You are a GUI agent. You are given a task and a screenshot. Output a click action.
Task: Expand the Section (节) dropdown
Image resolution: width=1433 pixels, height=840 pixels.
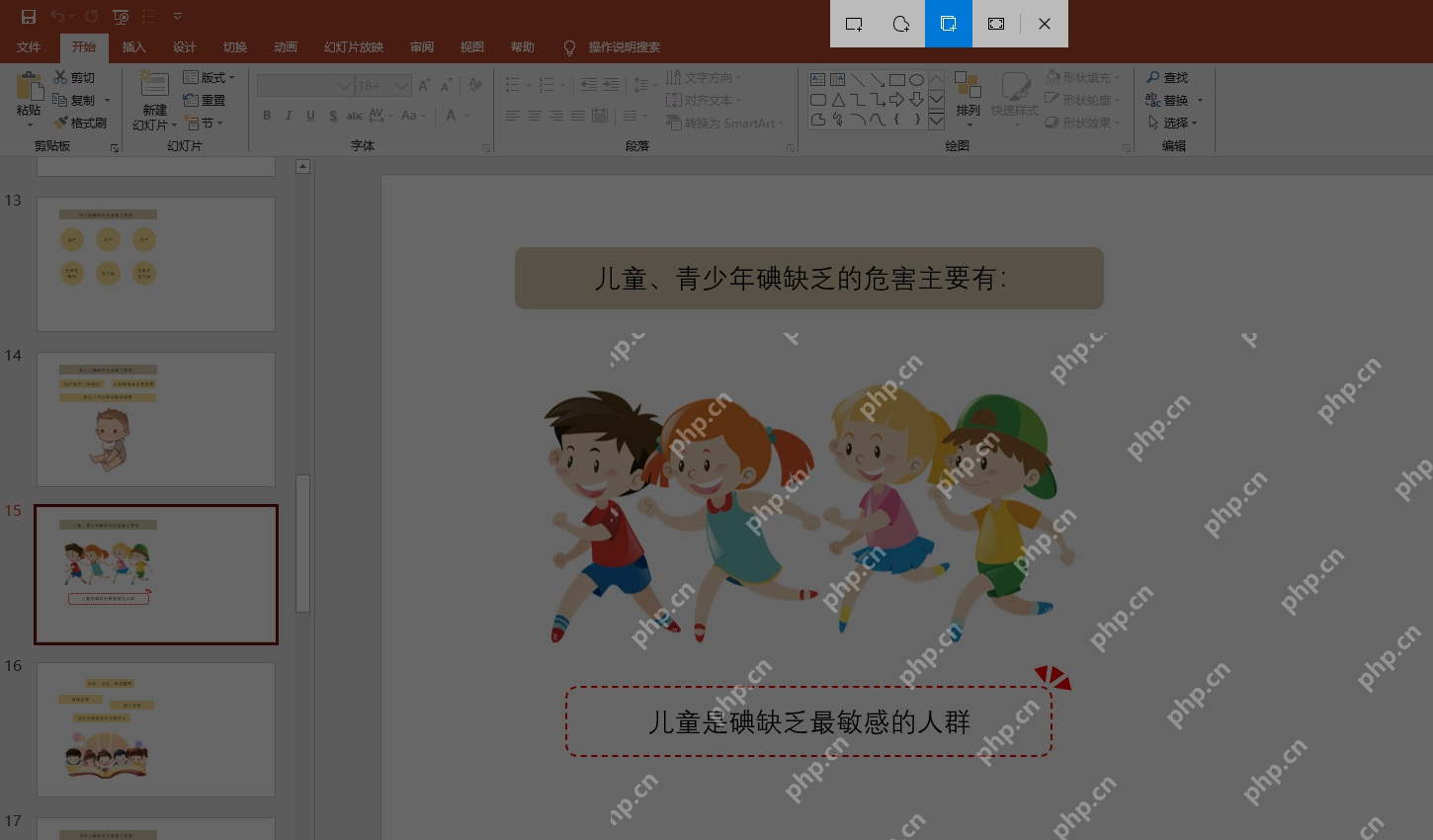coord(204,123)
